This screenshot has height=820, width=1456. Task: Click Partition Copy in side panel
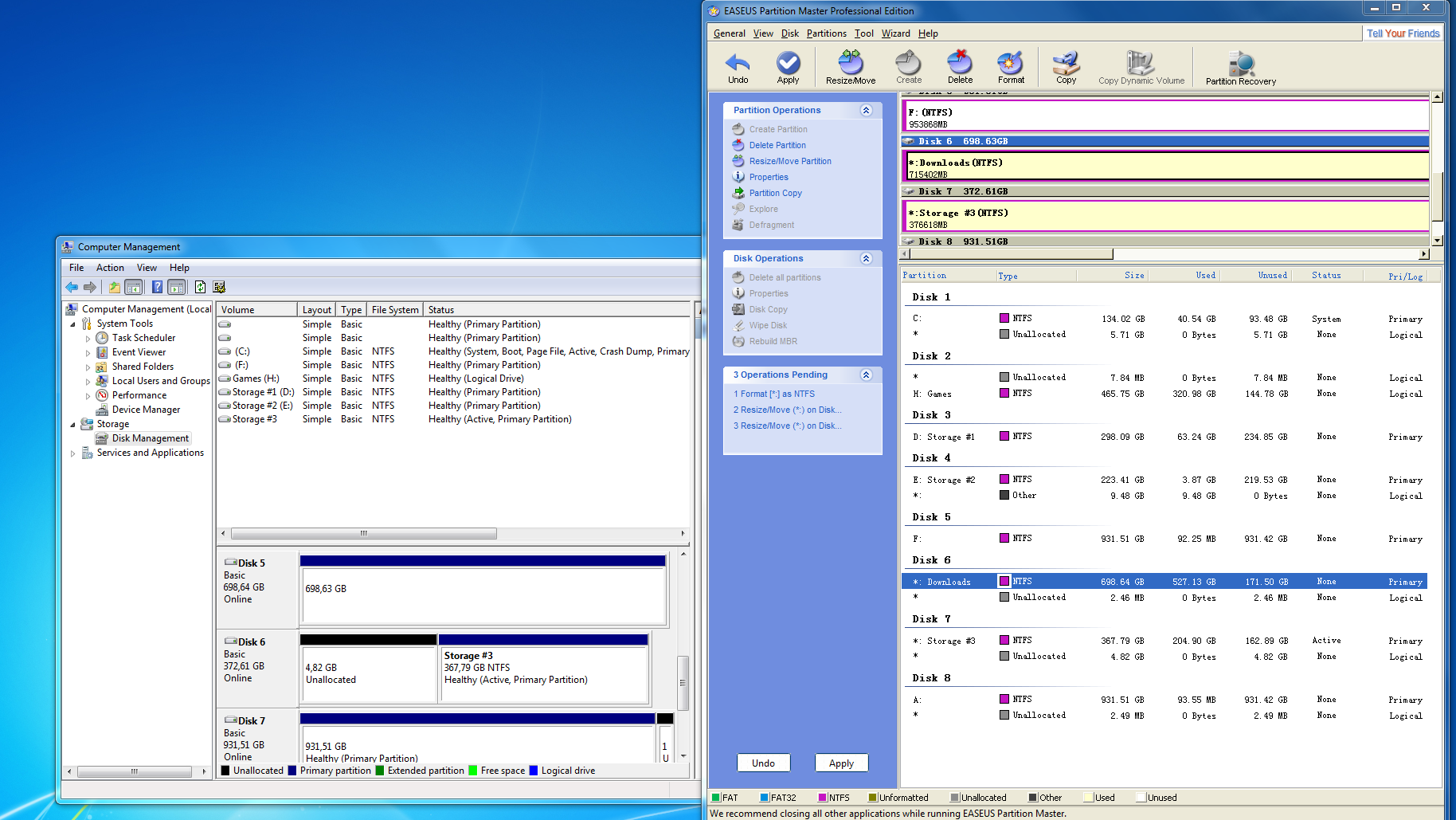pyautogui.click(x=775, y=193)
